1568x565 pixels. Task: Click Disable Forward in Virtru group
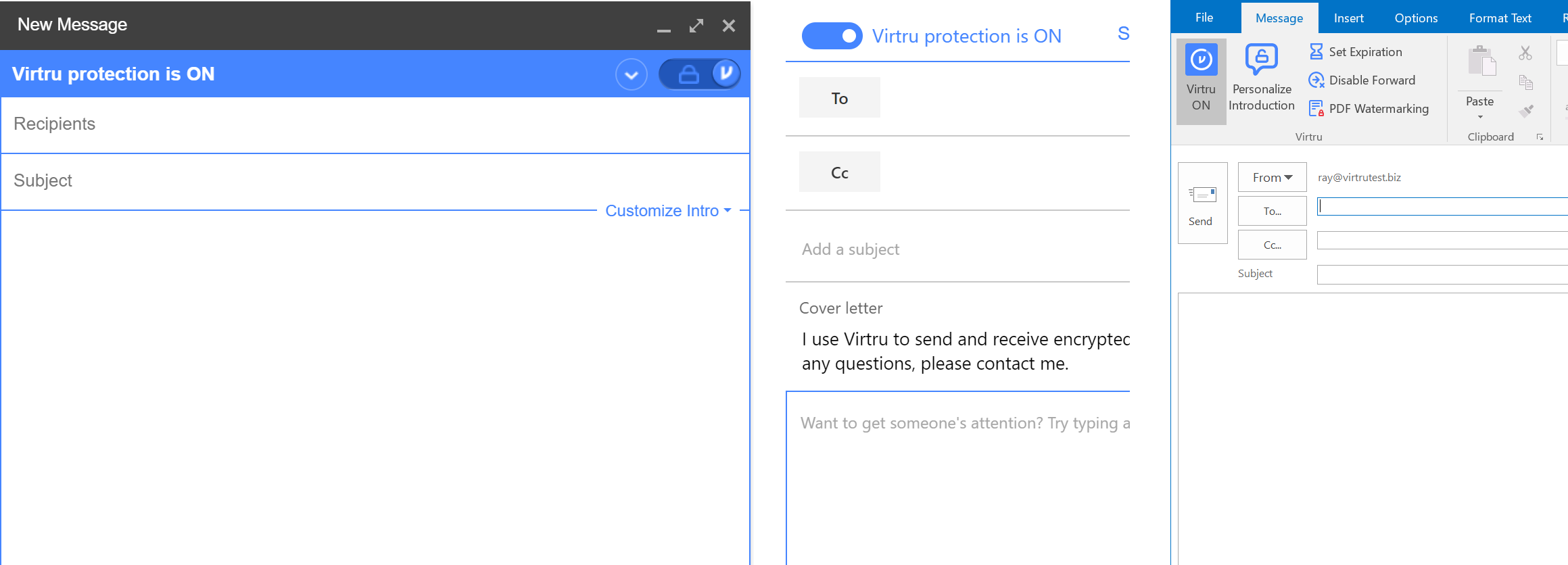1362,80
